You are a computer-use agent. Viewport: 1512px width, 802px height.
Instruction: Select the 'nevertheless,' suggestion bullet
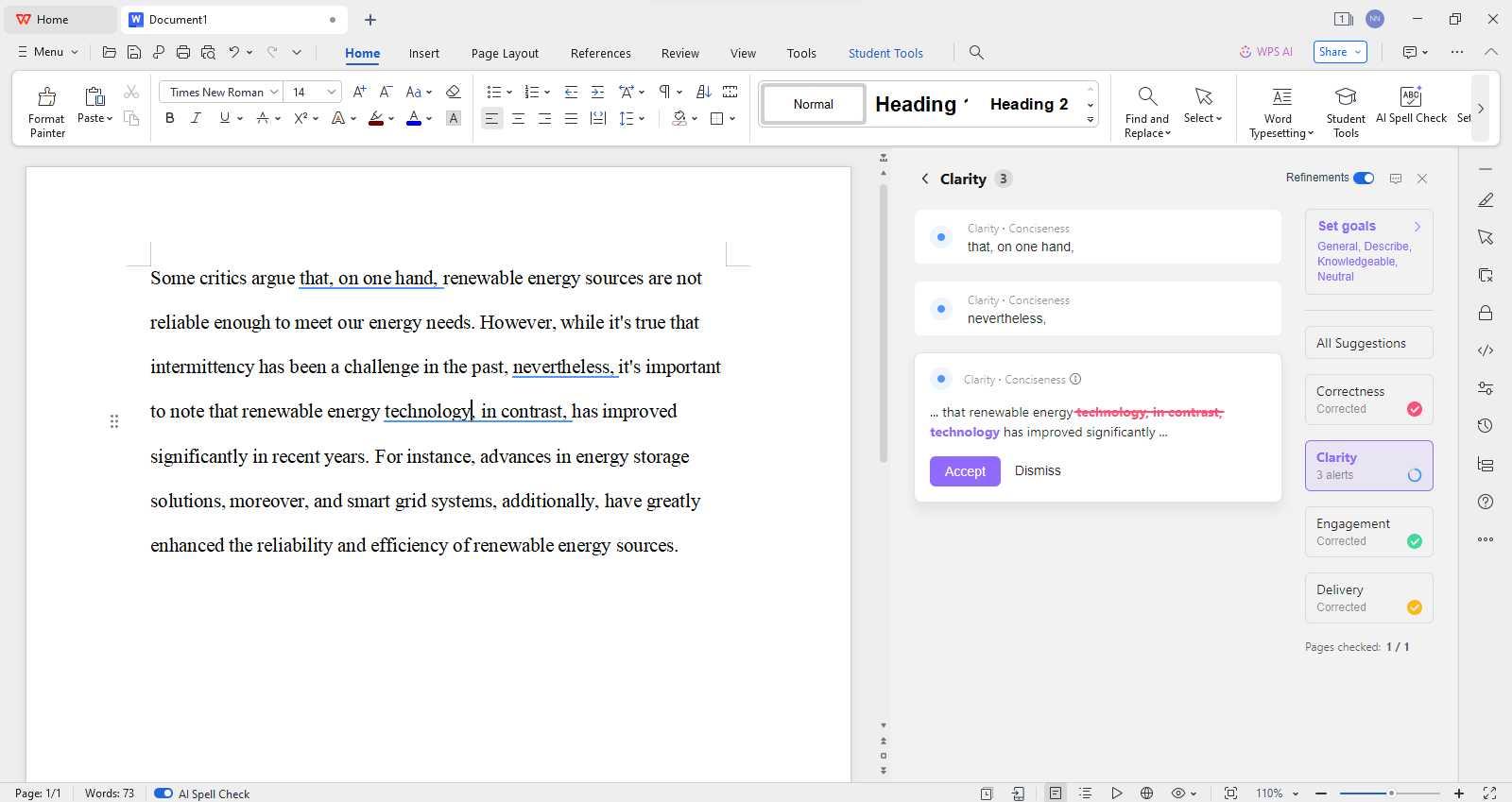(940, 309)
